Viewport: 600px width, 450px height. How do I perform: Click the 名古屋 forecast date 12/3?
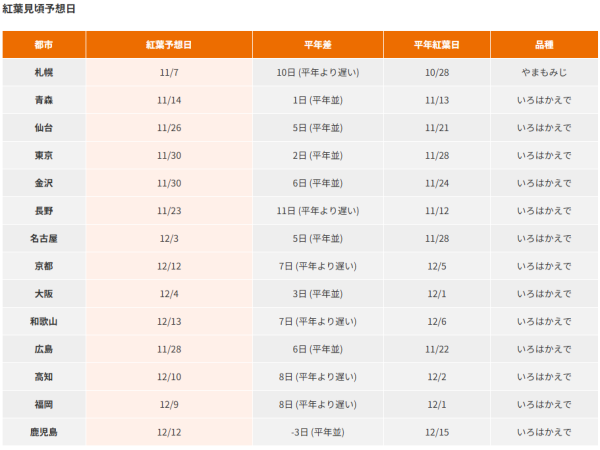pos(169,239)
